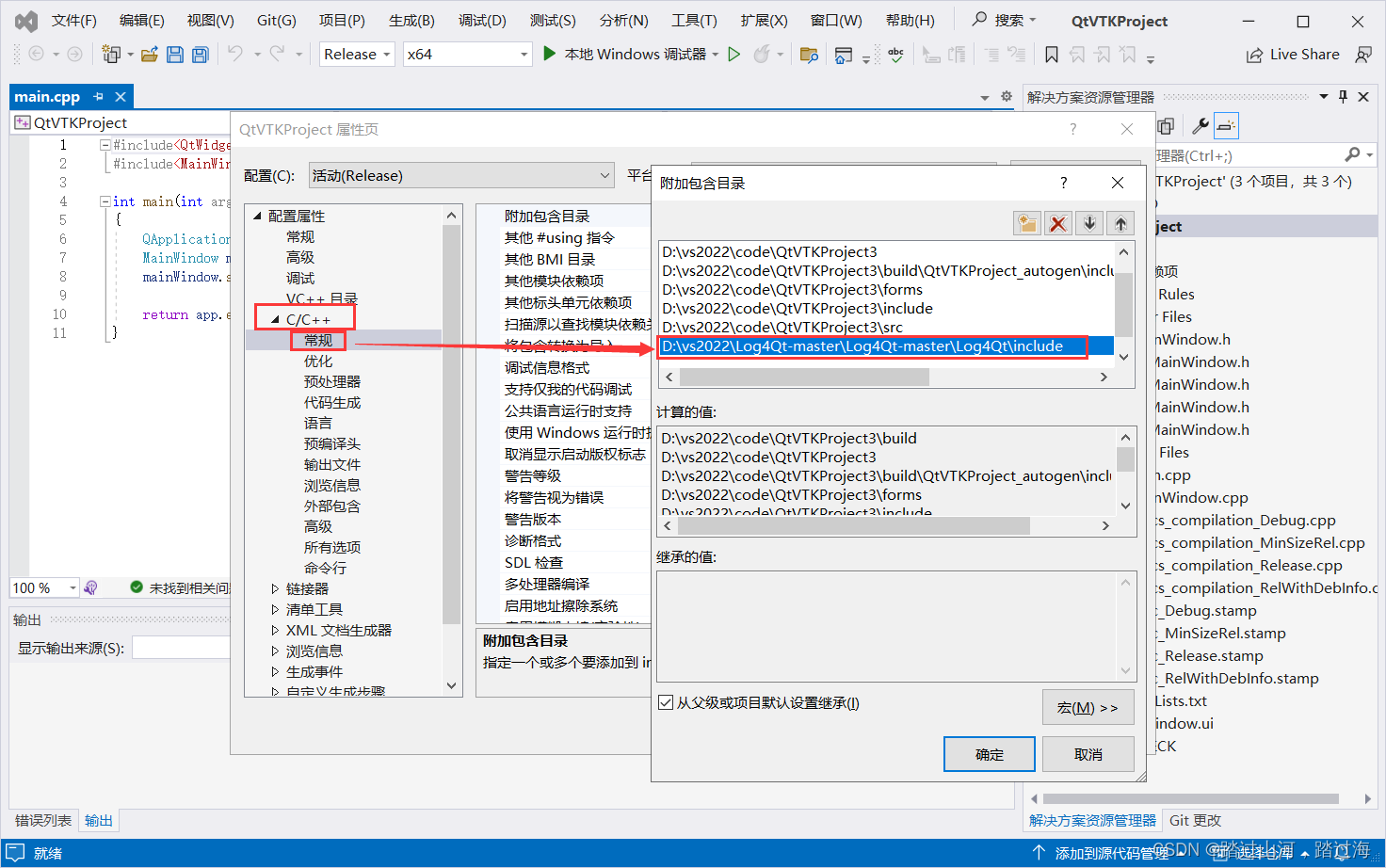Click the 取消 button

coord(1088,754)
